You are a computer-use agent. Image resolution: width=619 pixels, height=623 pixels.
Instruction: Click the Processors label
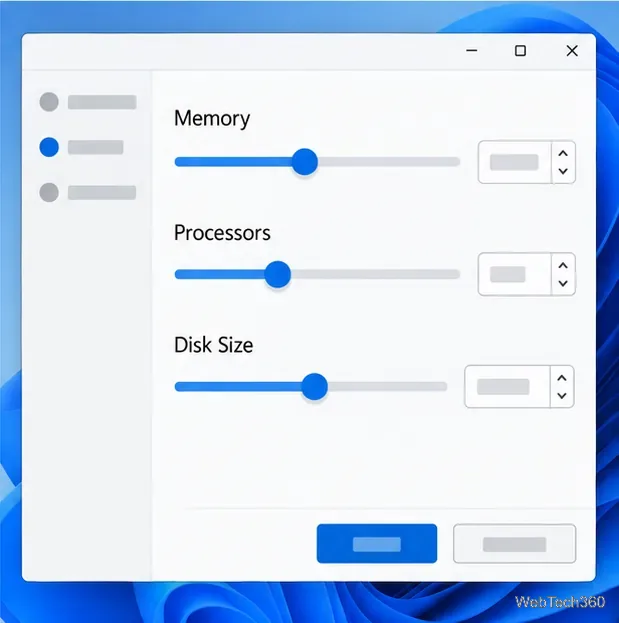click(222, 232)
